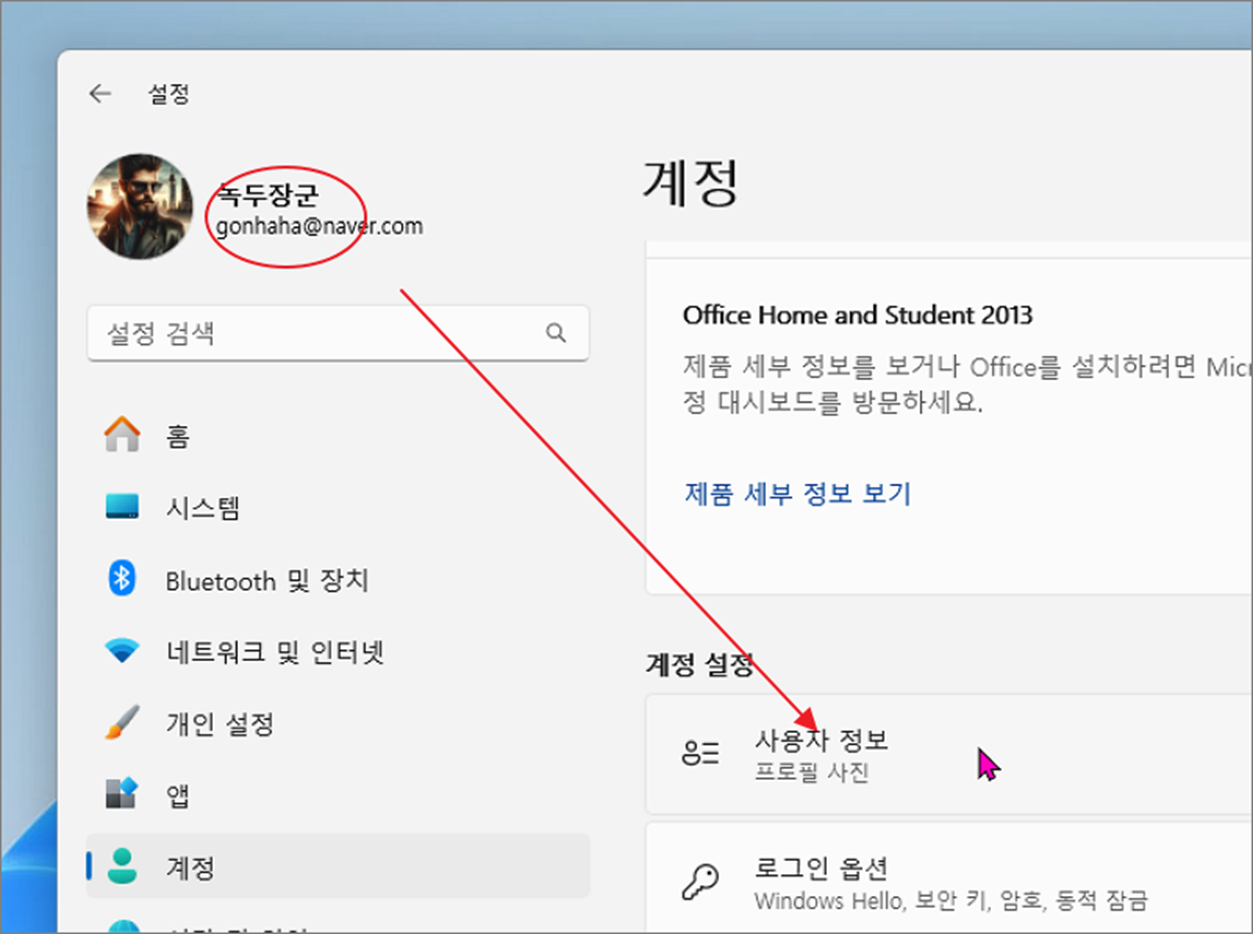Click the key icon of 로그인 옵션
This screenshot has height=934, width=1253.
tap(700, 882)
